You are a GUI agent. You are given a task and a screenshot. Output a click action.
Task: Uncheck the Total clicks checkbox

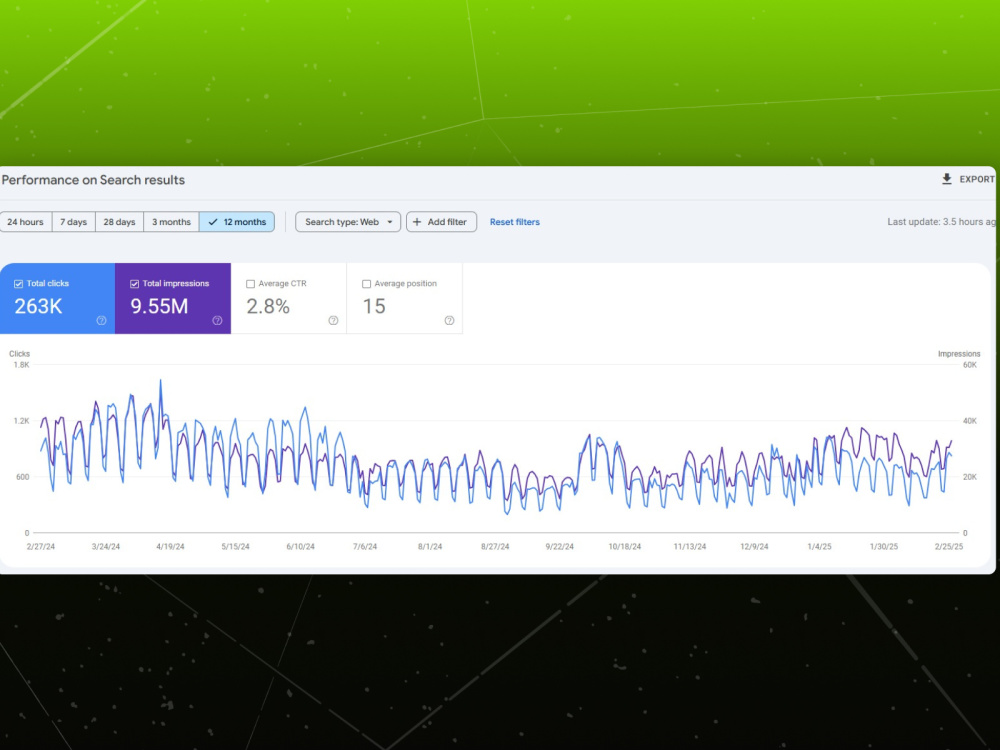(x=18, y=284)
